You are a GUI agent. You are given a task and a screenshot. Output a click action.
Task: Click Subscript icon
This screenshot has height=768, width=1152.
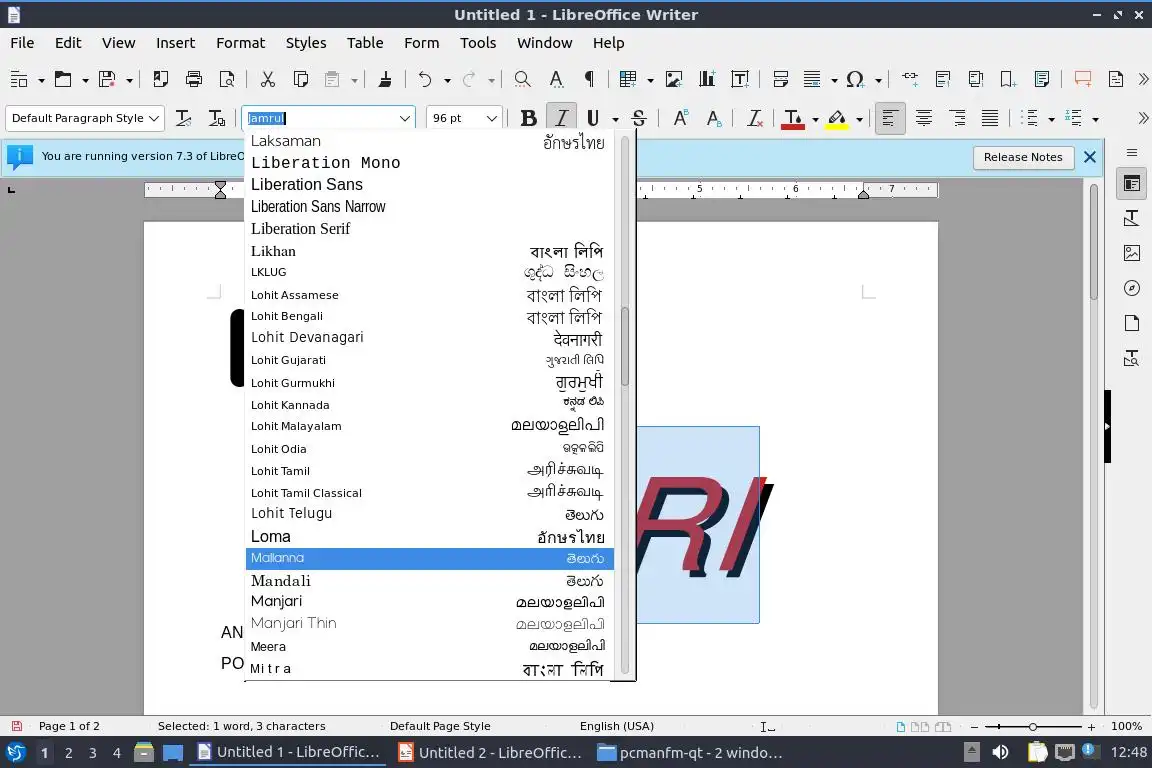click(x=713, y=118)
